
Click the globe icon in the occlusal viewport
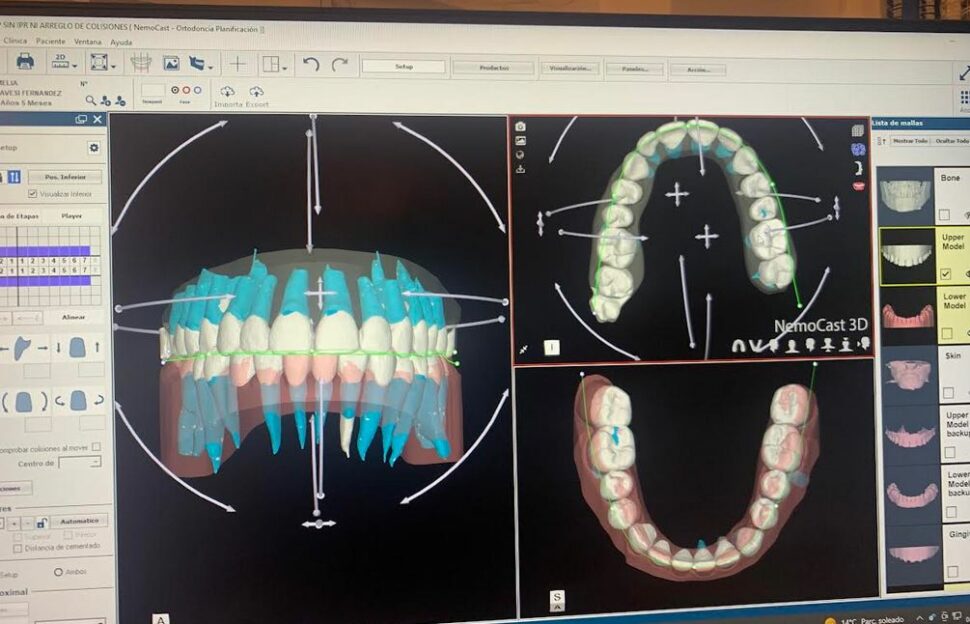coord(519,154)
